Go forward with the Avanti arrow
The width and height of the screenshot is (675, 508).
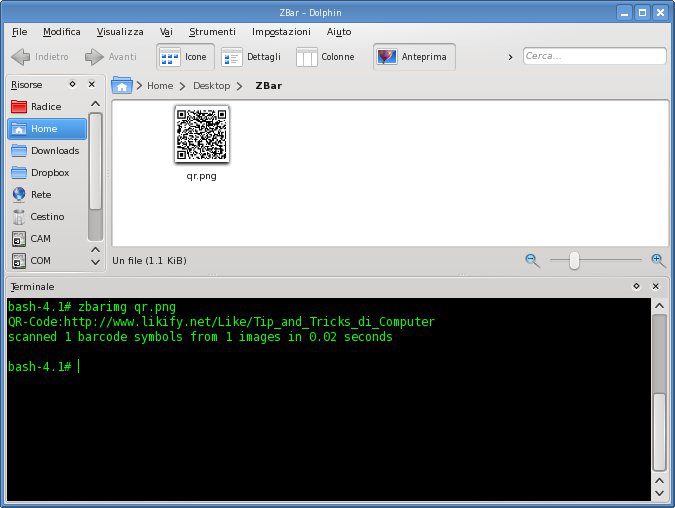(x=111, y=57)
